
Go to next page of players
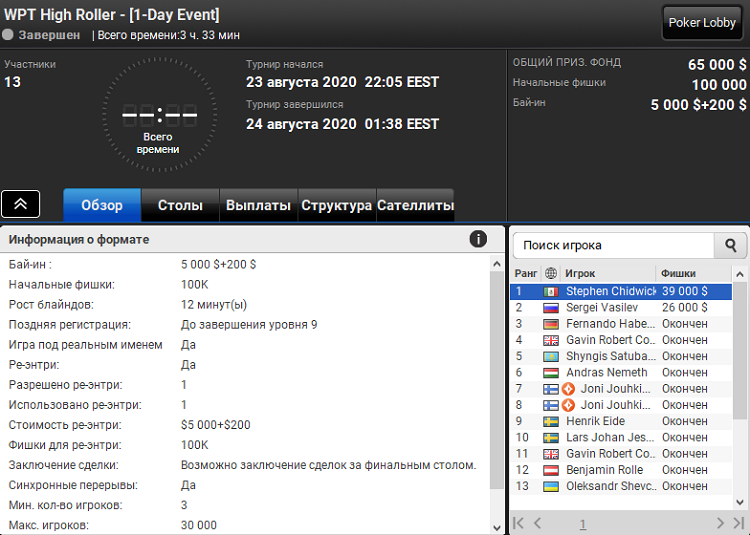[719, 523]
